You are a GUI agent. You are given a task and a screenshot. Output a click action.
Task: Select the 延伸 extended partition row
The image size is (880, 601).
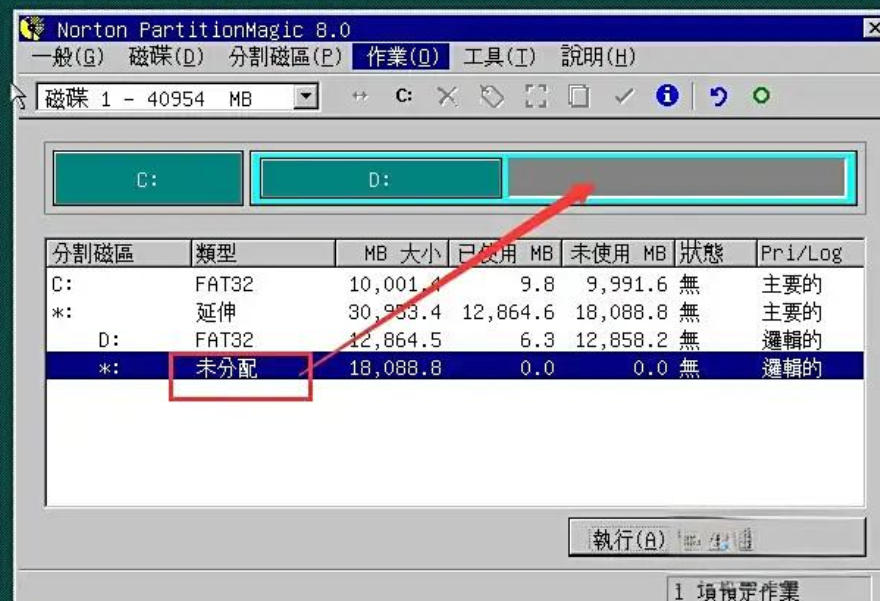click(455, 312)
